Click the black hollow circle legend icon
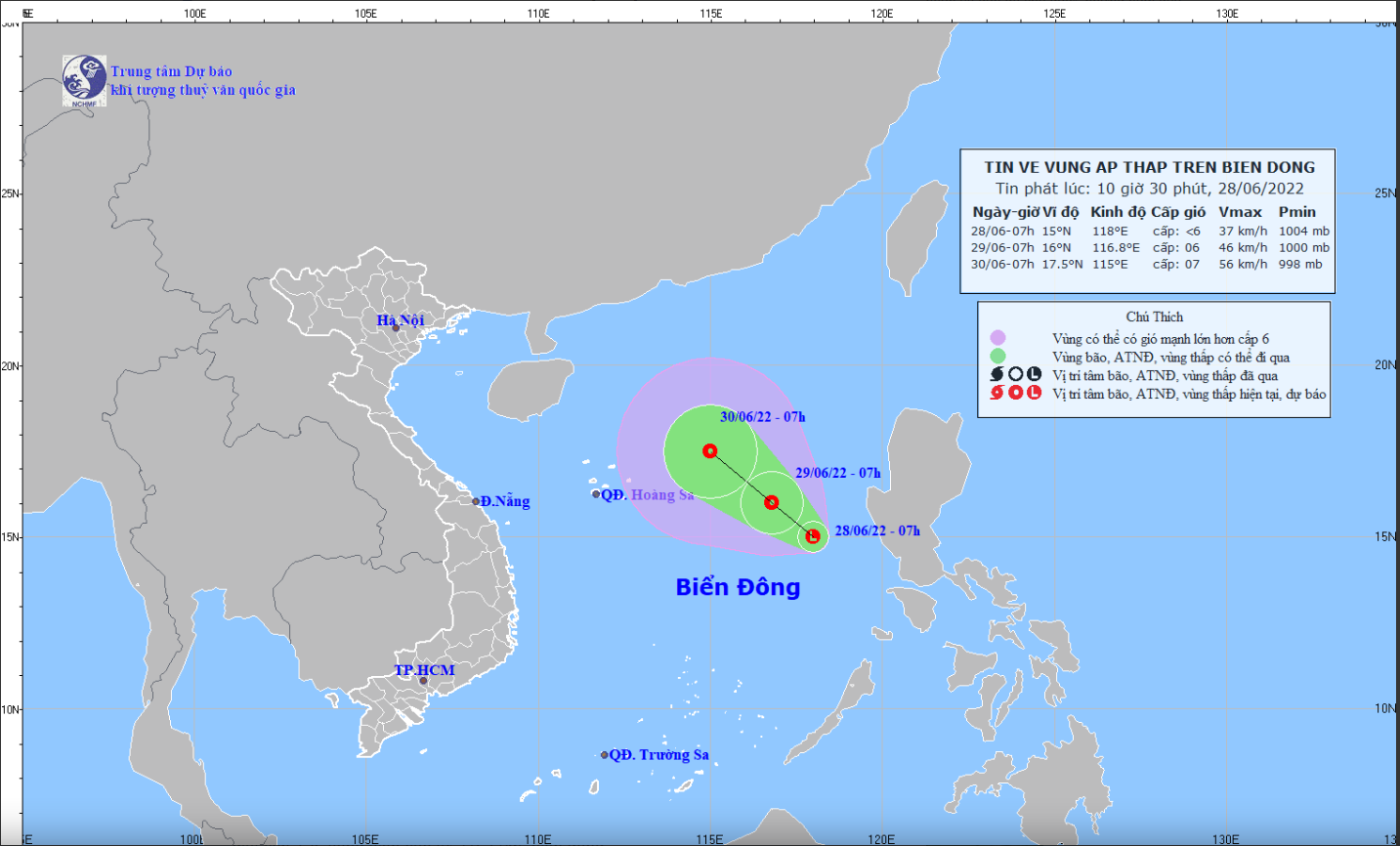The image size is (1400, 846). pyautogui.click(x=1016, y=374)
